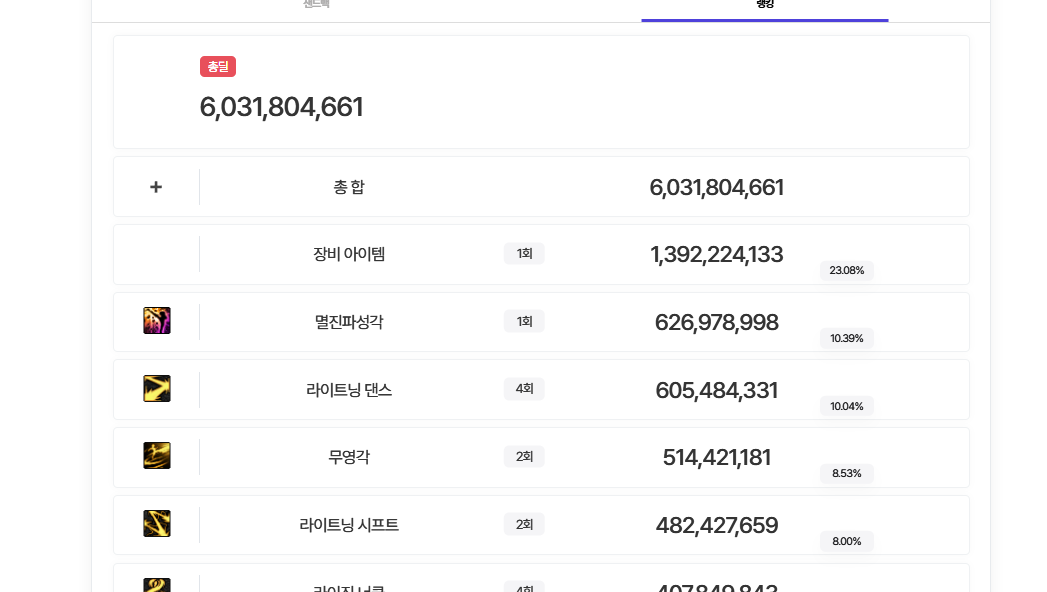Click the 10.39% percentage badge
This screenshot has width=1047, height=592.
(847, 338)
